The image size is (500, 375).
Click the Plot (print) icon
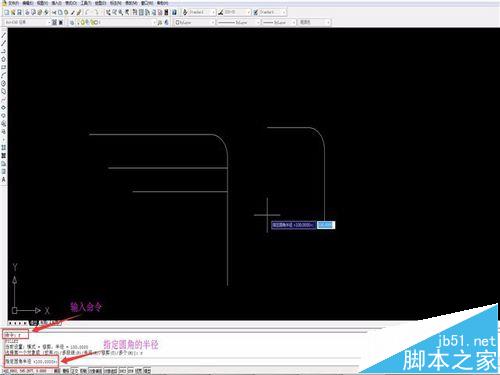27,12
